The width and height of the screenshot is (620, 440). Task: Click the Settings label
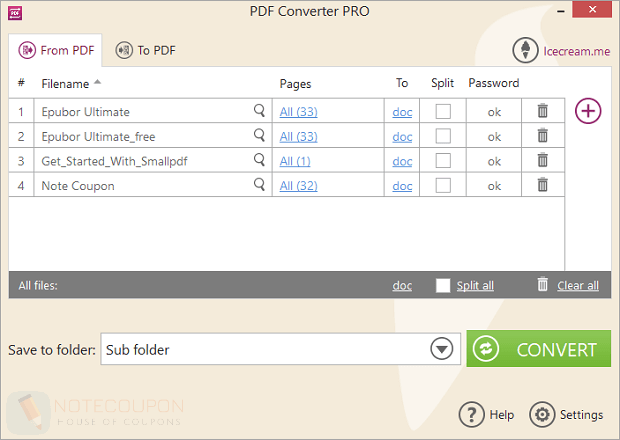point(581,414)
